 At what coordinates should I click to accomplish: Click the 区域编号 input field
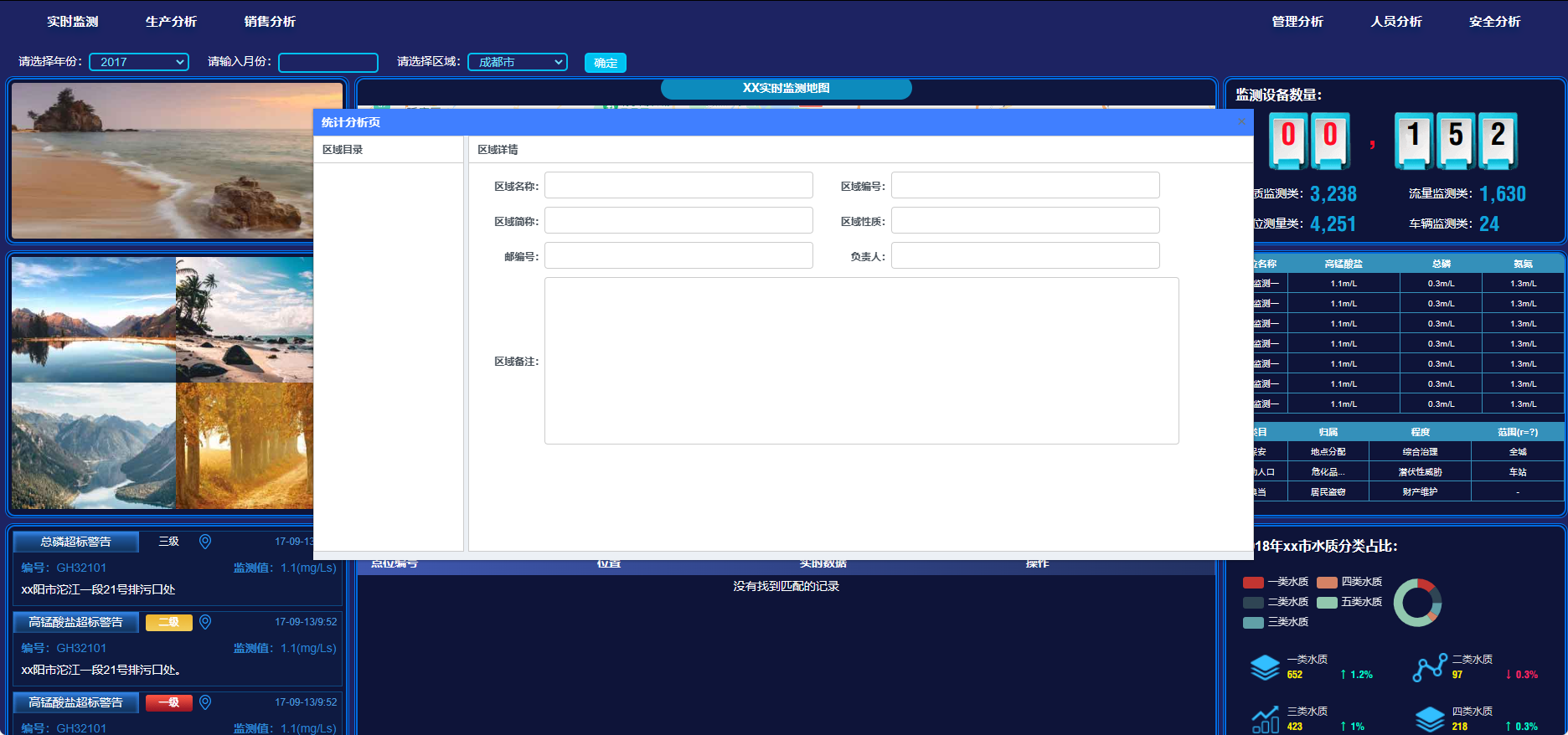(x=1025, y=185)
